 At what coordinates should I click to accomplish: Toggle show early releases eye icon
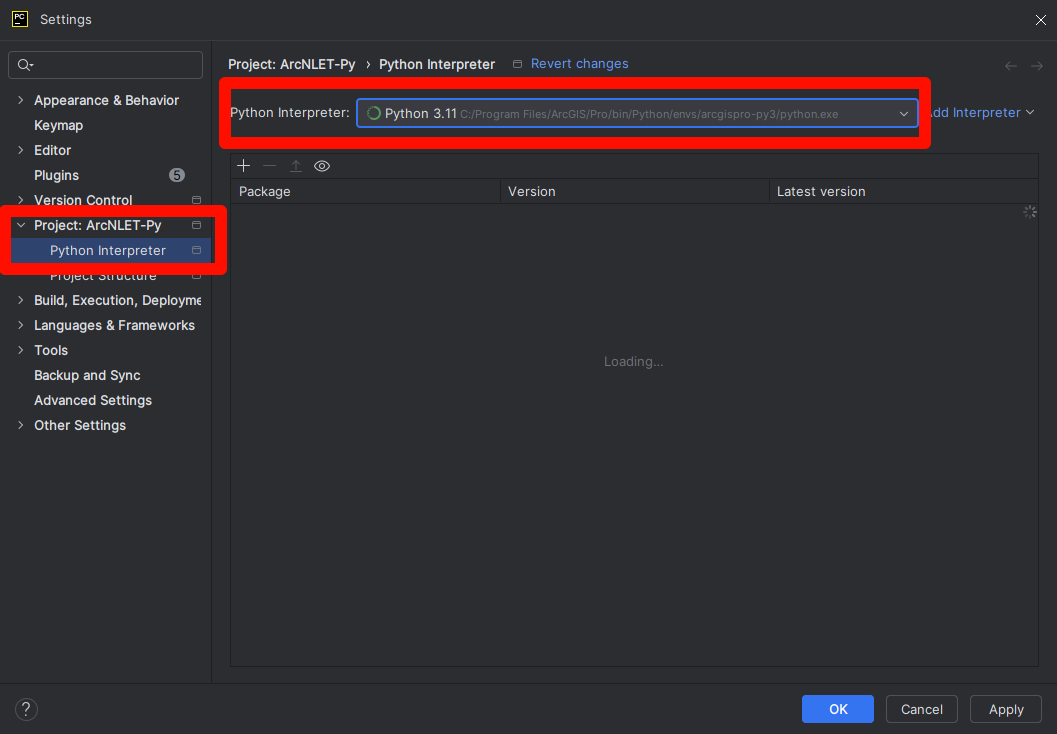(322, 166)
